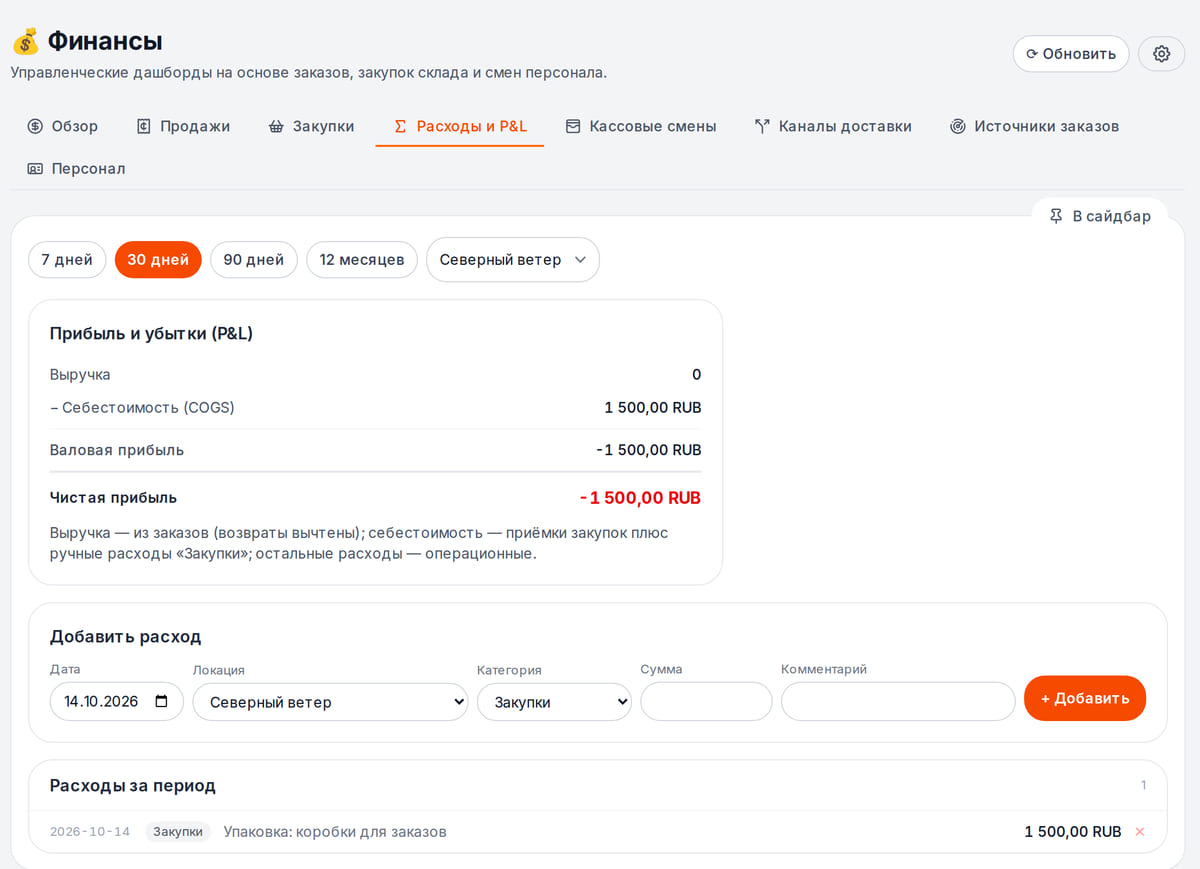Select the Расходы и P&L tab

tap(460, 126)
